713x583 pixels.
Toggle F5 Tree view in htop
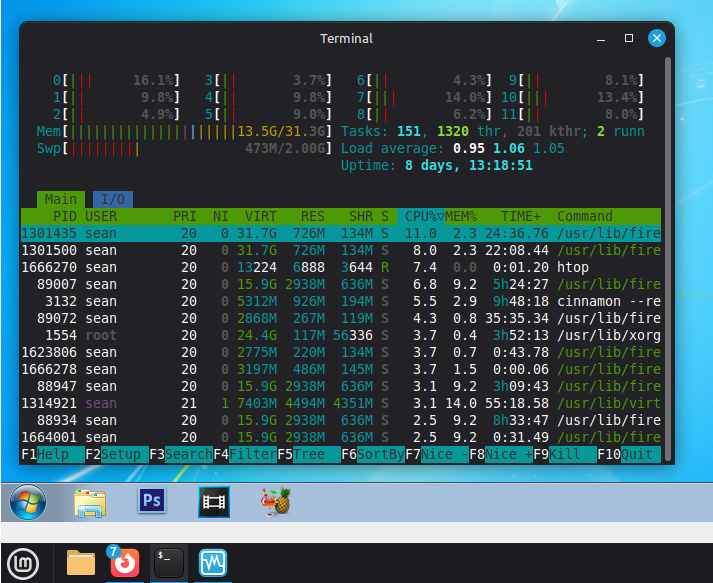309,454
